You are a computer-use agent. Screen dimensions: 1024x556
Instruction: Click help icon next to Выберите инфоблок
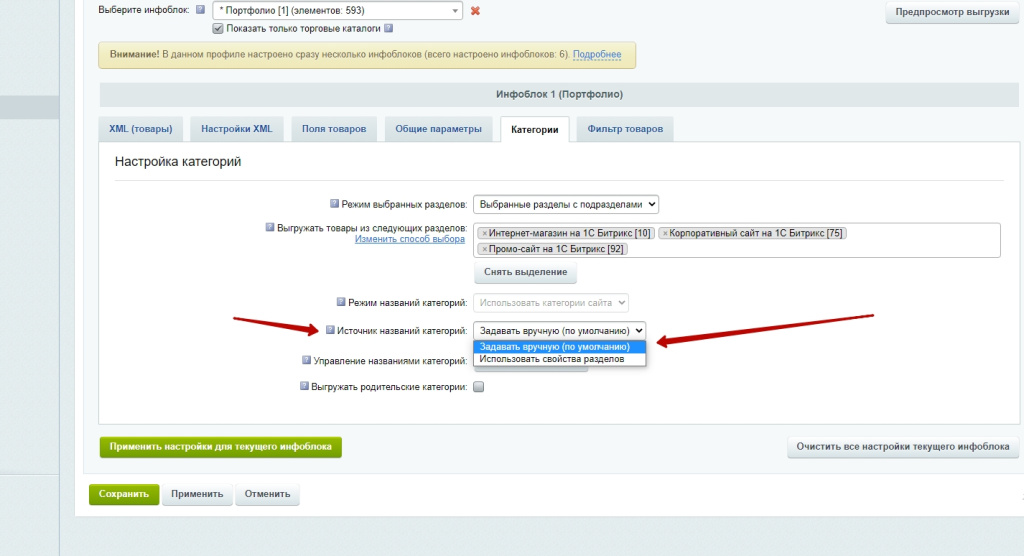(200, 10)
